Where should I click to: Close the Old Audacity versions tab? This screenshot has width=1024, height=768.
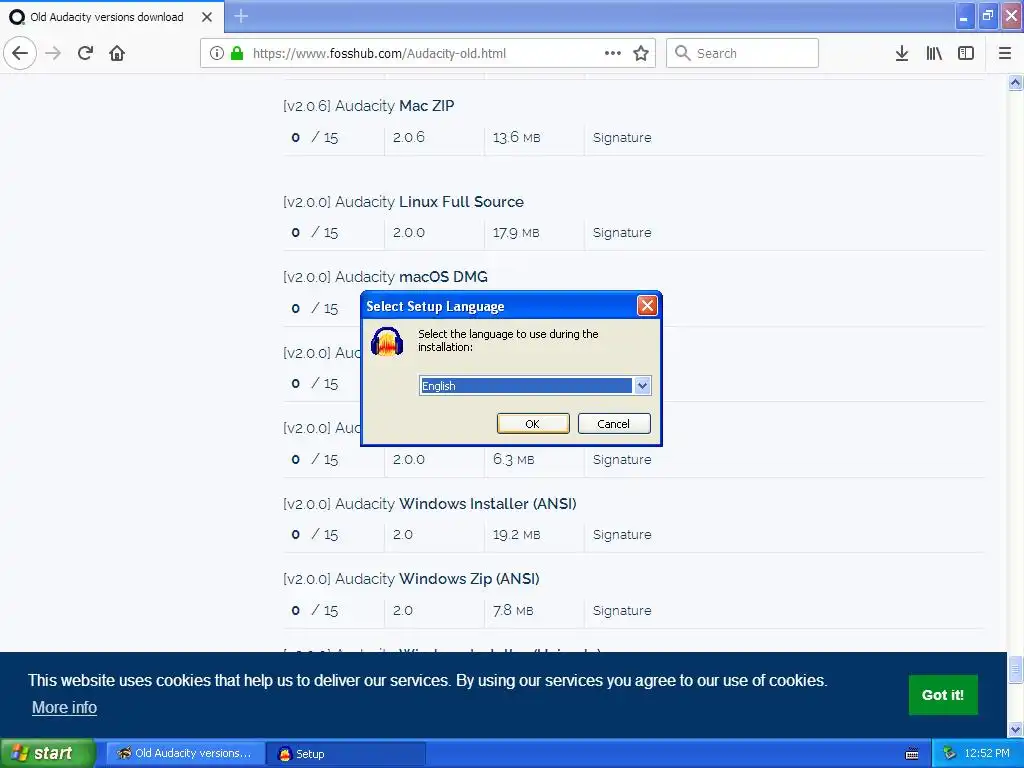pyautogui.click(x=207, y=17)
